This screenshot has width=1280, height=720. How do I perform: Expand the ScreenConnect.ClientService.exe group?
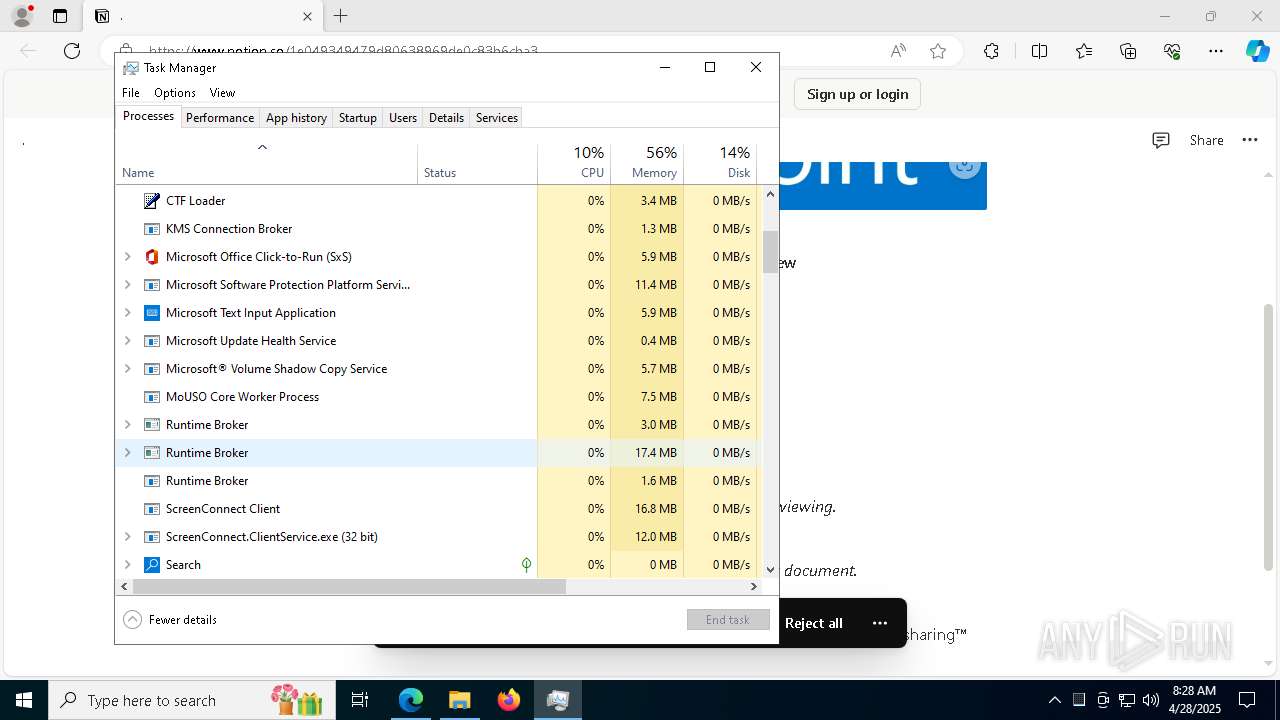click(x=127, y=537)
